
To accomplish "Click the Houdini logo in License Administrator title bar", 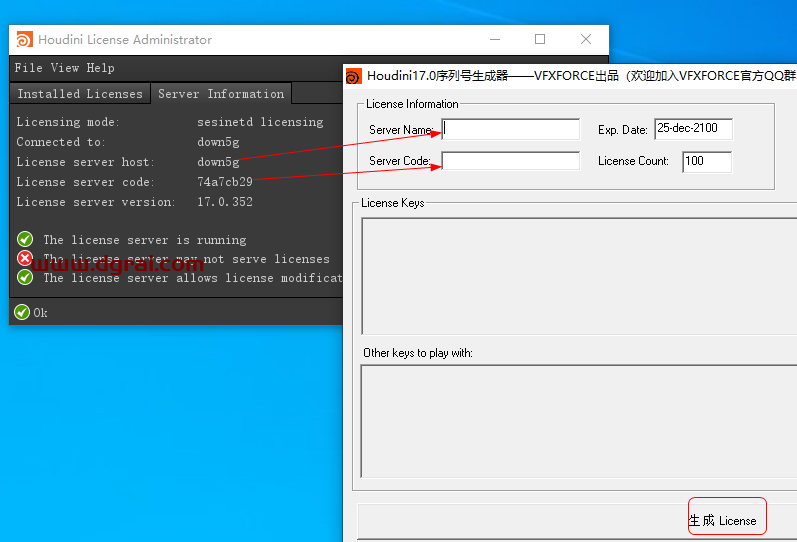I will coord(24,39).
